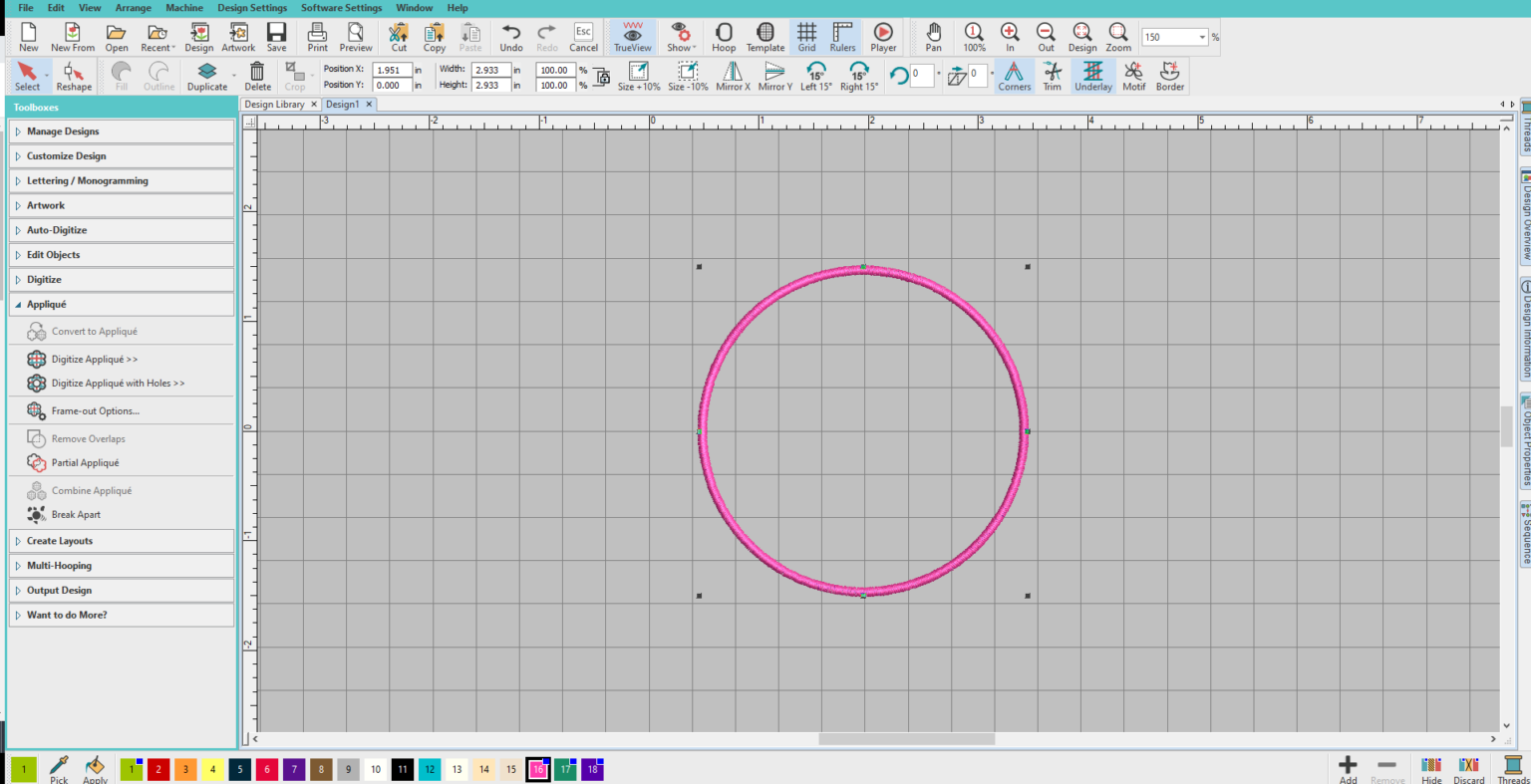Collapse the Appliqué toolbox section
This screenshot has width=1531, height=784.
pos(47,305)
